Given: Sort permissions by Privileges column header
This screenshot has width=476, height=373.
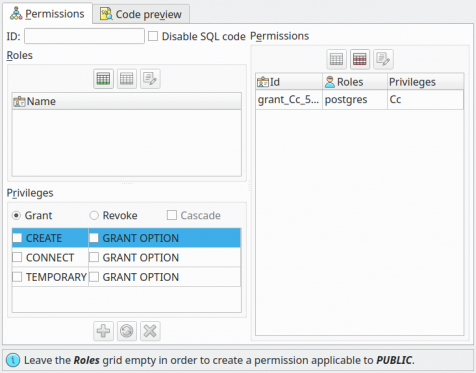Looking at the screenshot, I should click(425, 82).
